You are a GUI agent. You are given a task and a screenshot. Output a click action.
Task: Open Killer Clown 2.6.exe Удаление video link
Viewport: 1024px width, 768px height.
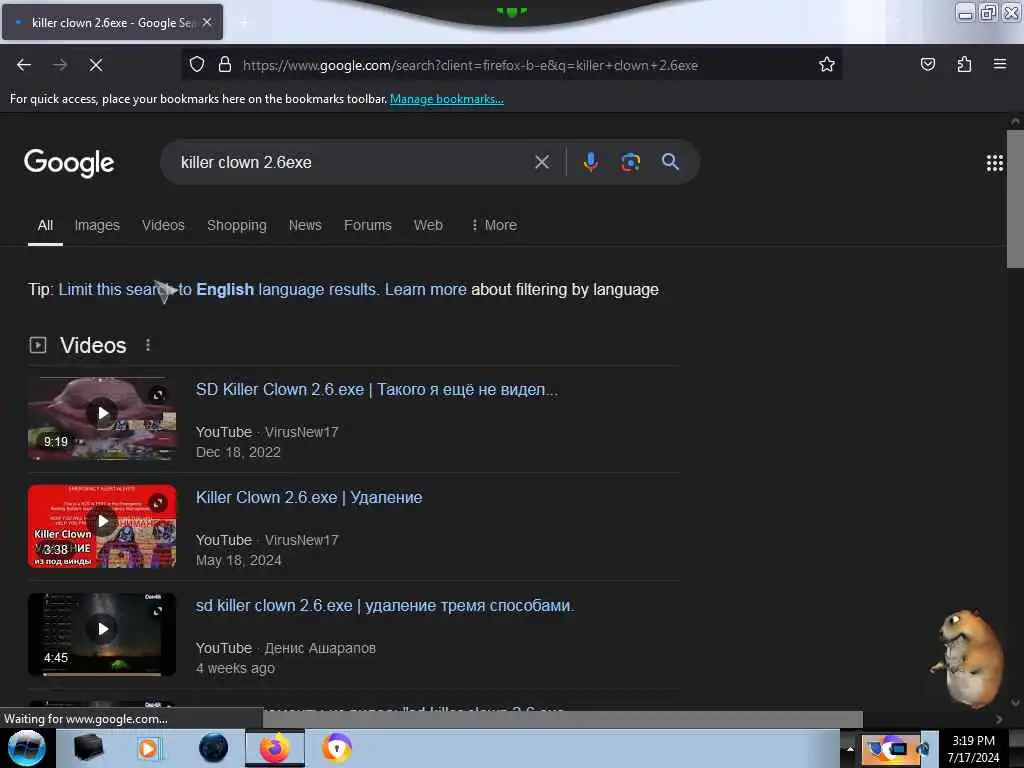(309, 498)
